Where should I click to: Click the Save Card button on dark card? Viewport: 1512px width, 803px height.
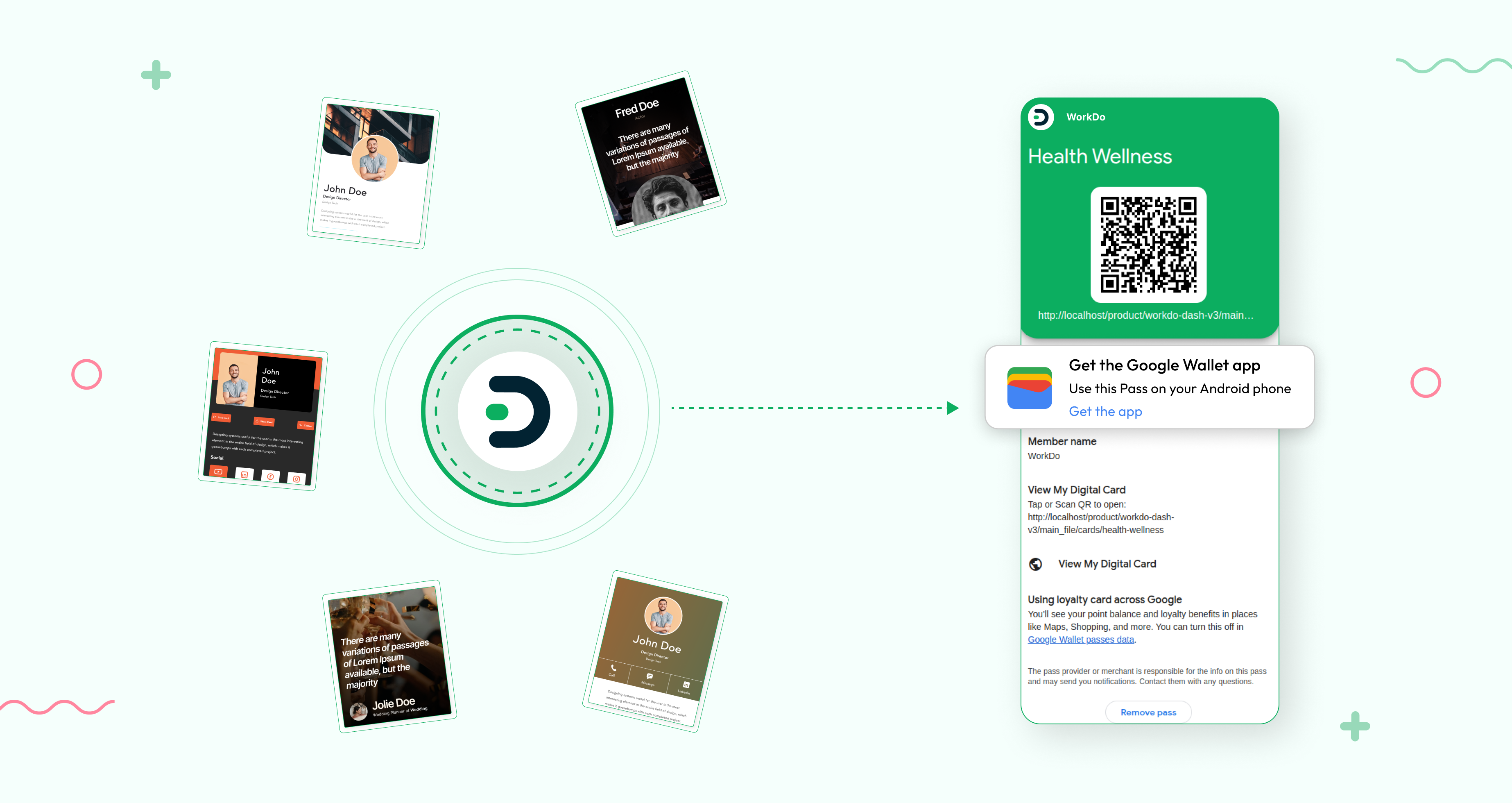tap(221, 418)
